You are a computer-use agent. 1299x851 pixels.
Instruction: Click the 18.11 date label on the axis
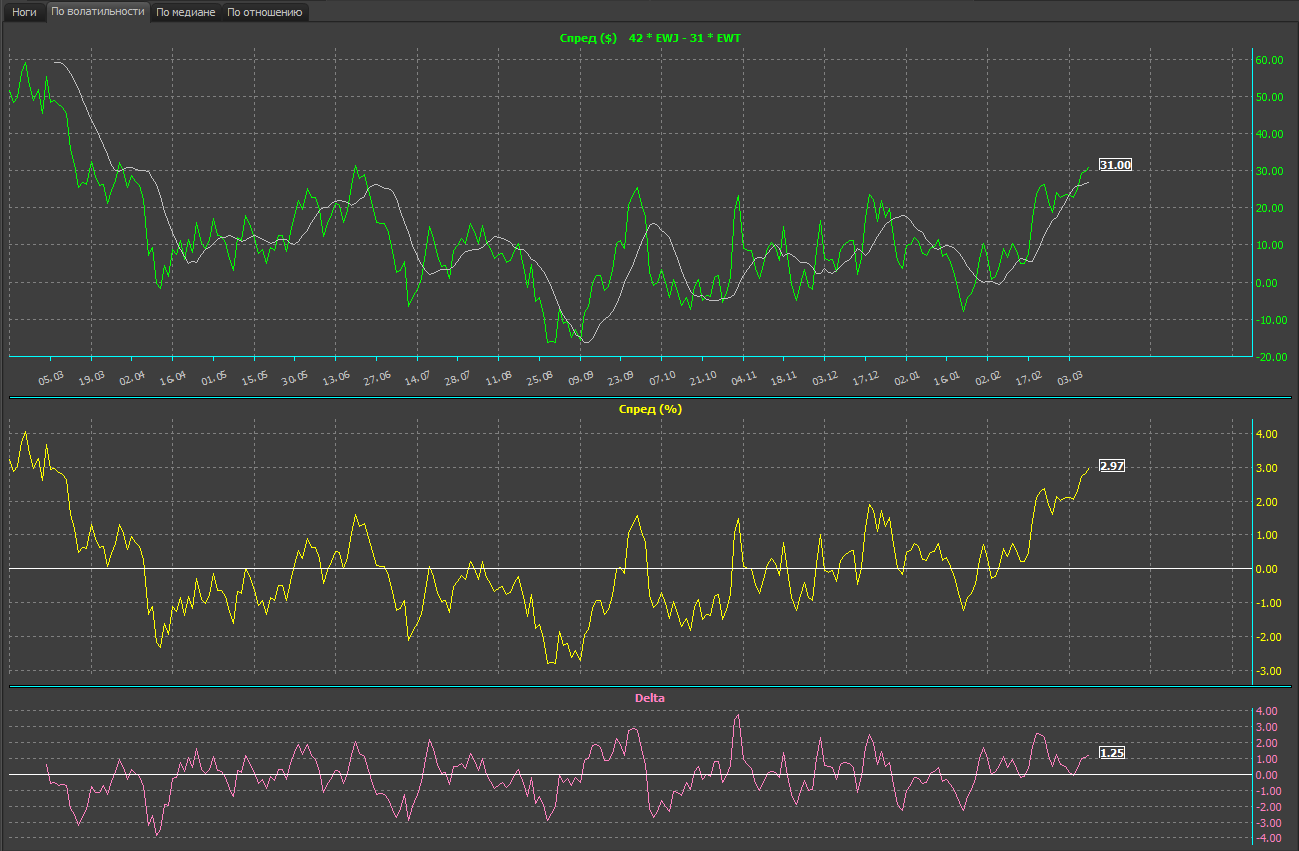coord(785,377)
